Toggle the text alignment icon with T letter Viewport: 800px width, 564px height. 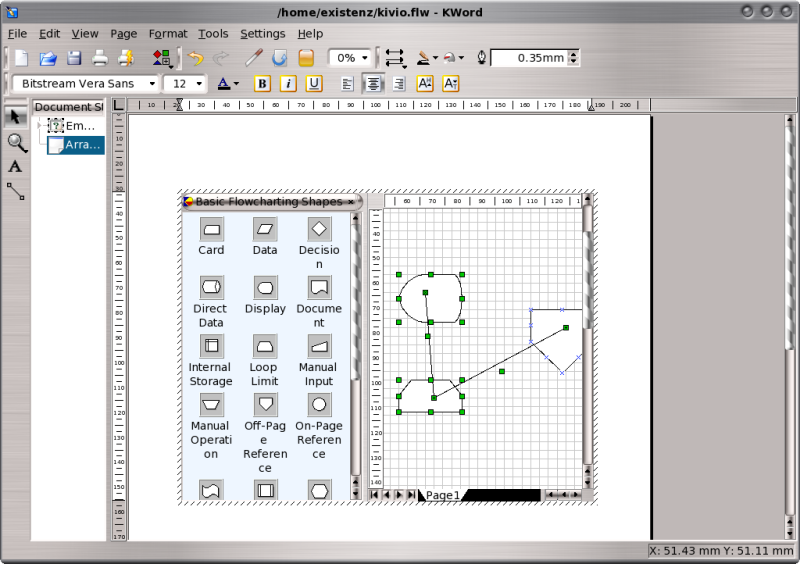click(x=451, y=84)
